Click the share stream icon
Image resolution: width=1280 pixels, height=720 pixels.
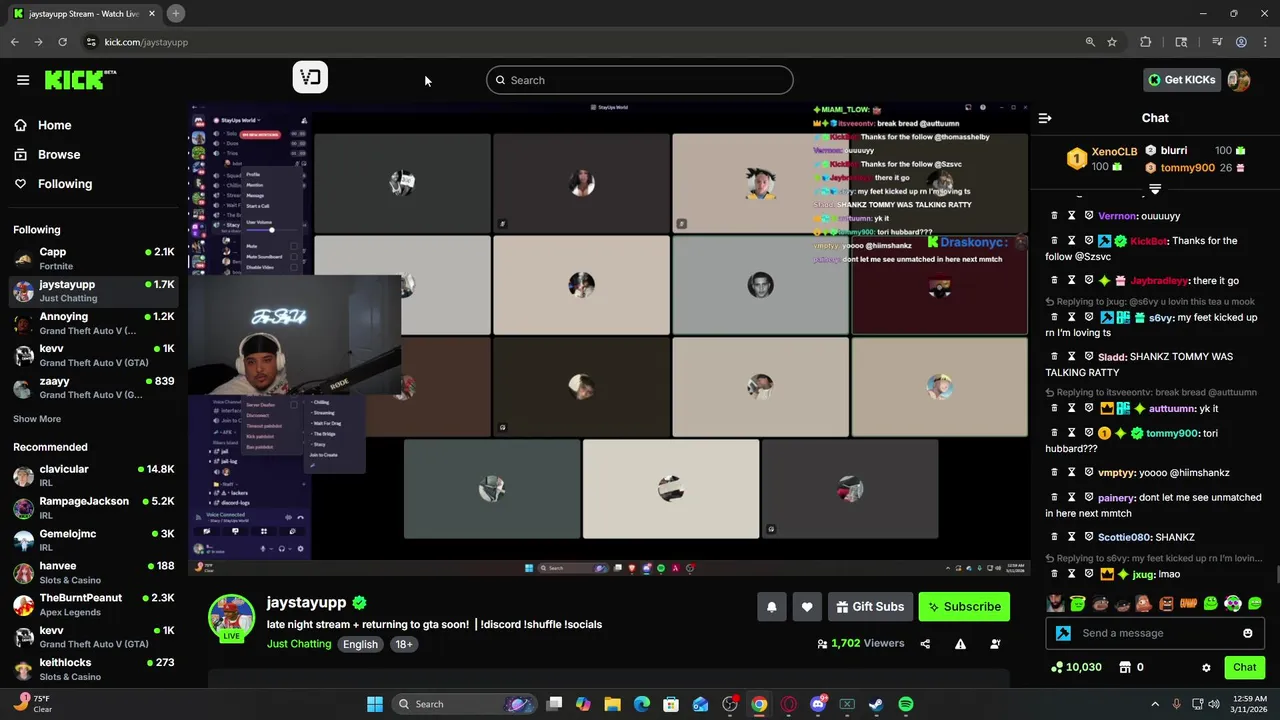point(925,644)
